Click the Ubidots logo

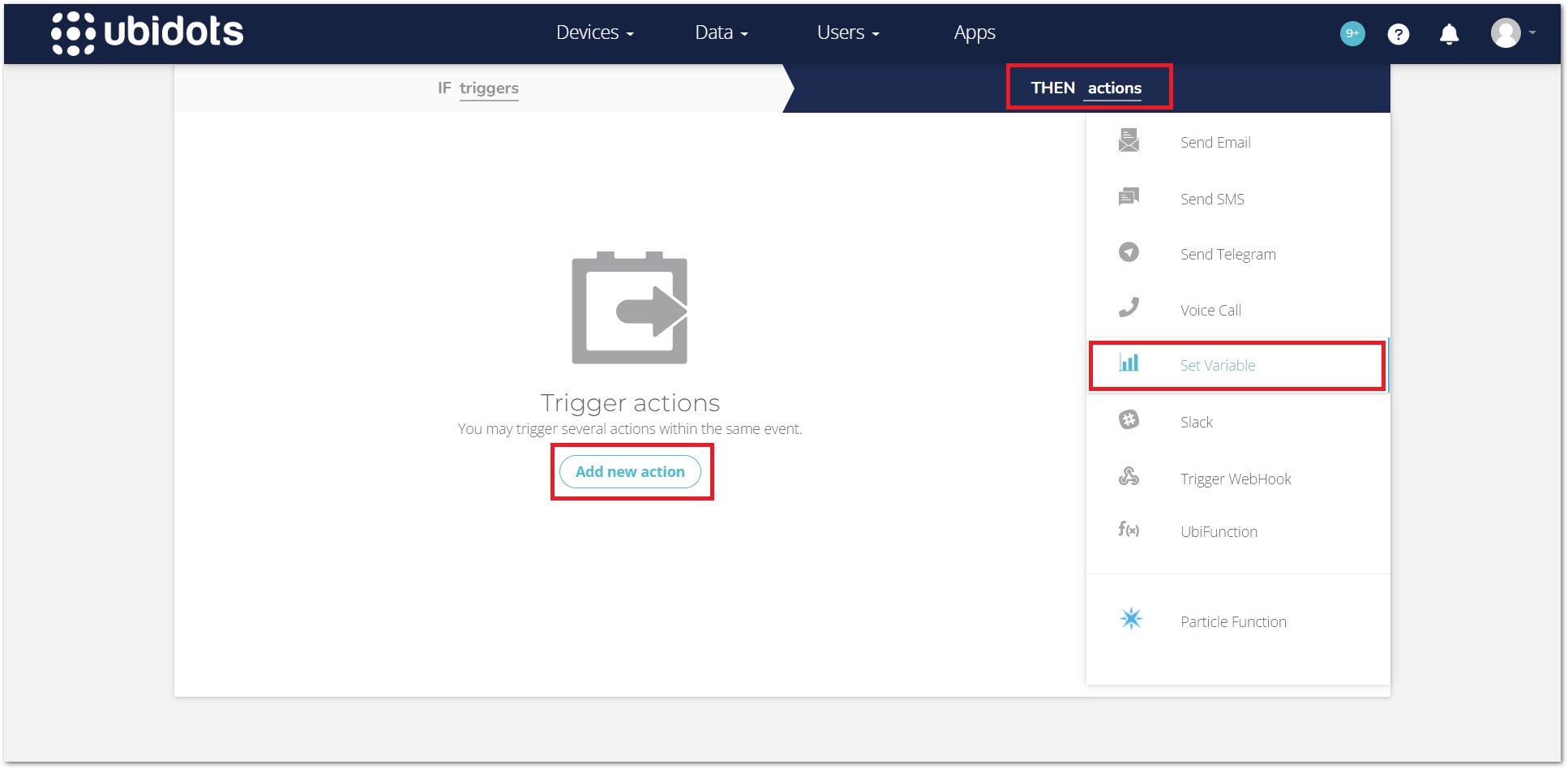click(x=147, y=33)
